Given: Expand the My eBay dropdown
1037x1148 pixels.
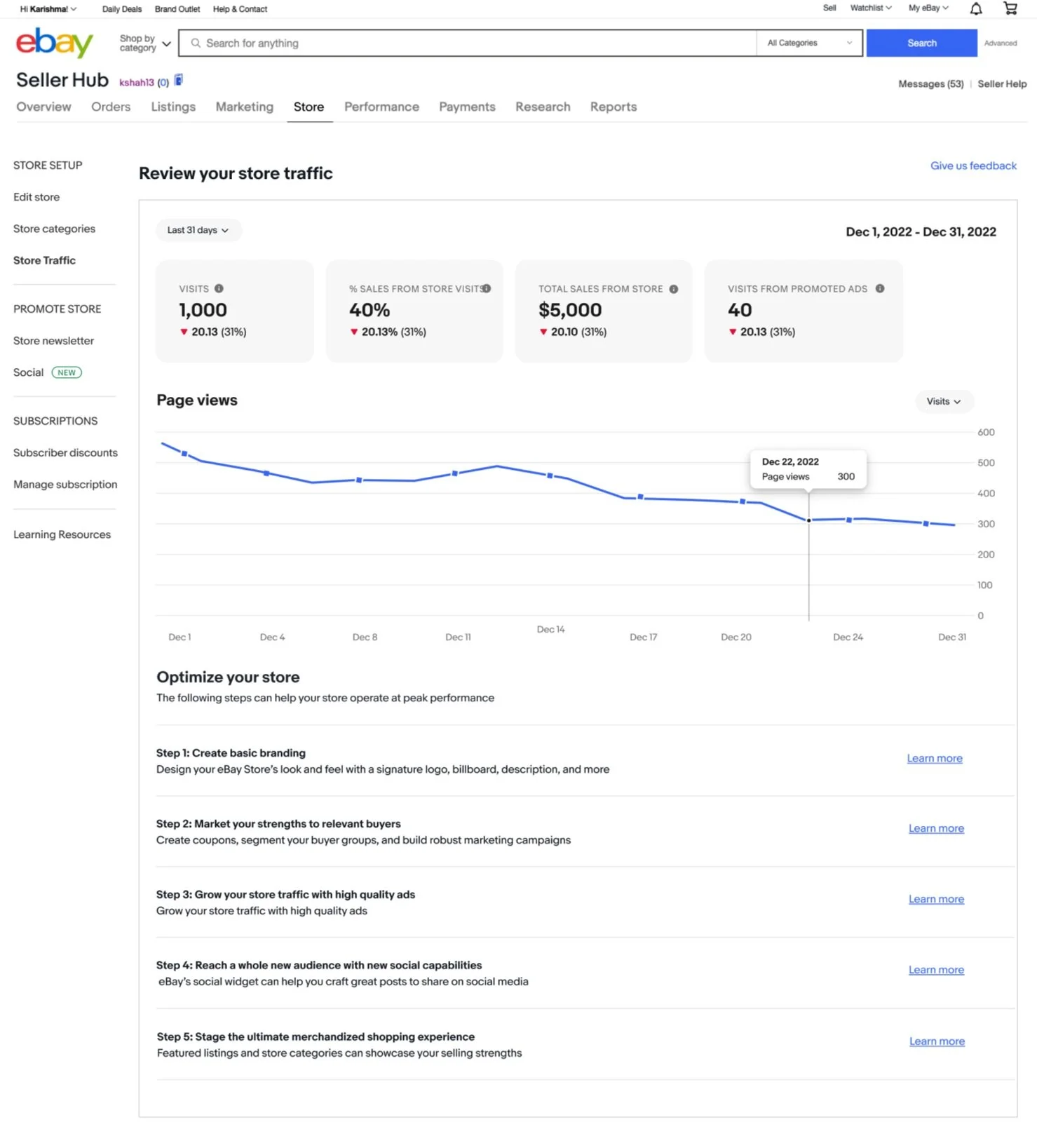Looking at the screenshot, I should pos(928,8).
